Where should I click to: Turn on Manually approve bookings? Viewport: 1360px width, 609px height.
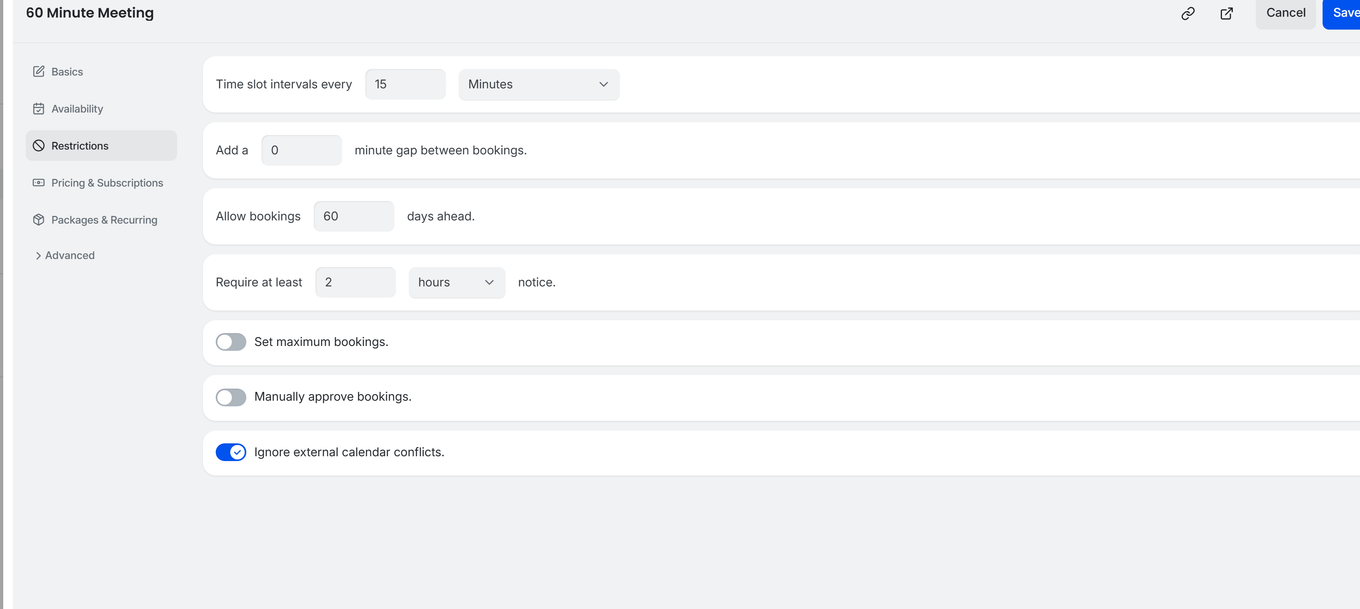pos(230,396)
